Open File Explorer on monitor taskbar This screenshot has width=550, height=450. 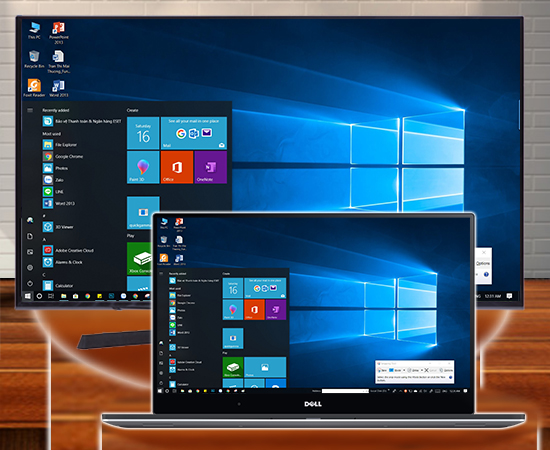(63, 296)
